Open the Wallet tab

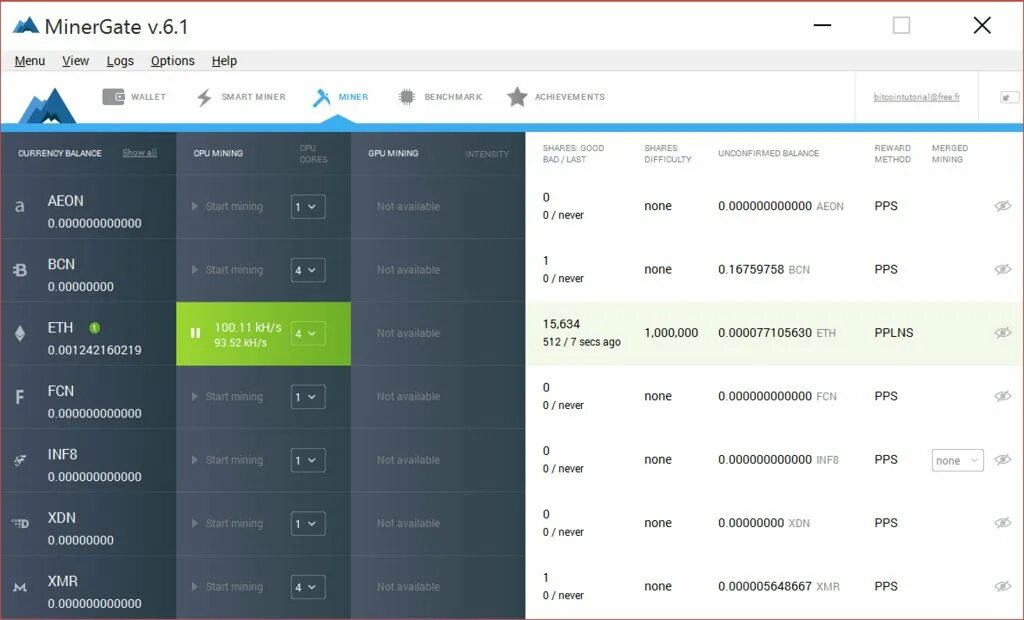pyautogui.click(x=134, y=97)
